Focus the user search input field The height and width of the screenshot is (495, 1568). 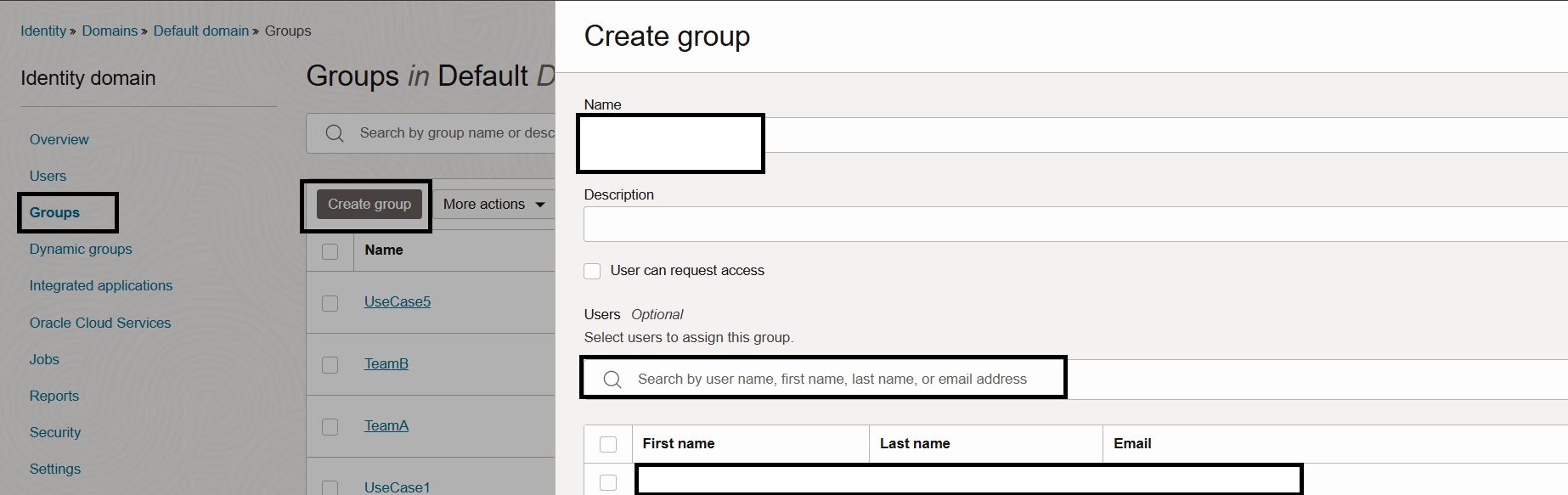[832, 380]
